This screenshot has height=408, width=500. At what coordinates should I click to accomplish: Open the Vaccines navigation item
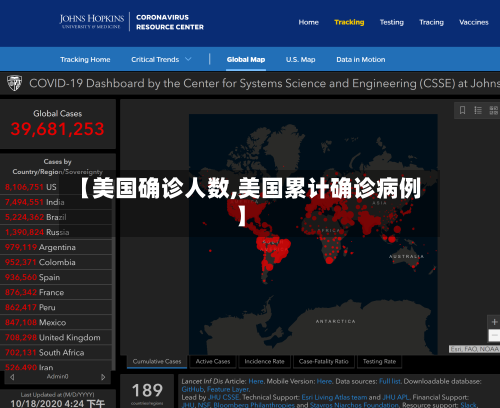pyautogui.click(x=474, y=22)
